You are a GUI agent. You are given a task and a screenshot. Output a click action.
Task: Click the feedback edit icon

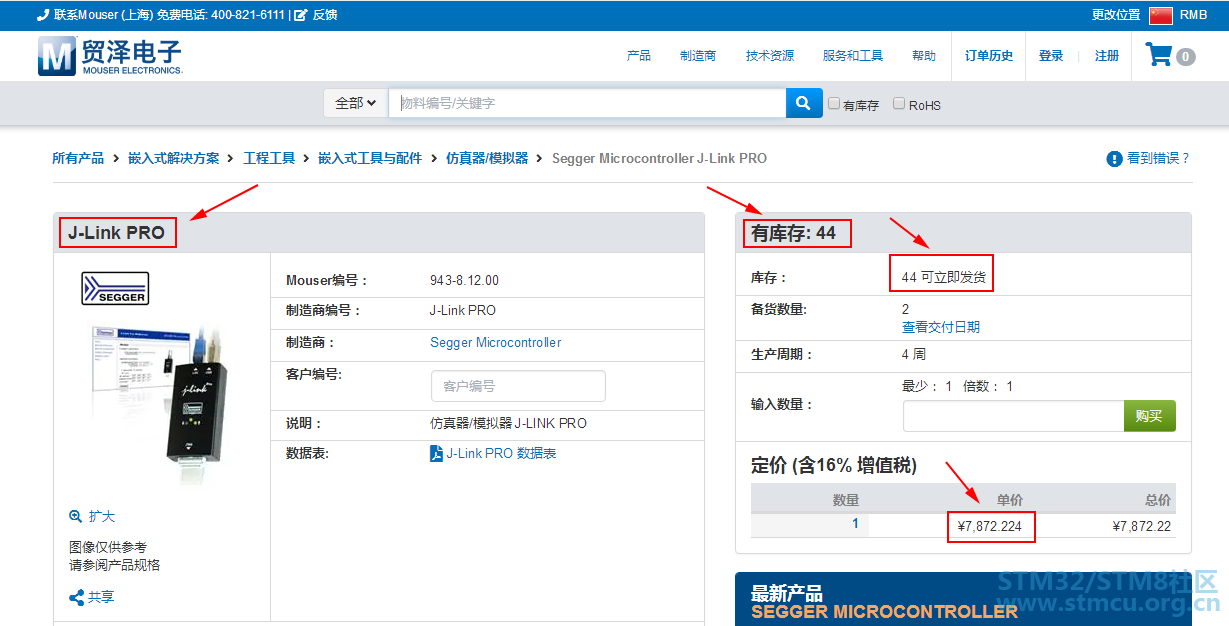click(300, 15)
